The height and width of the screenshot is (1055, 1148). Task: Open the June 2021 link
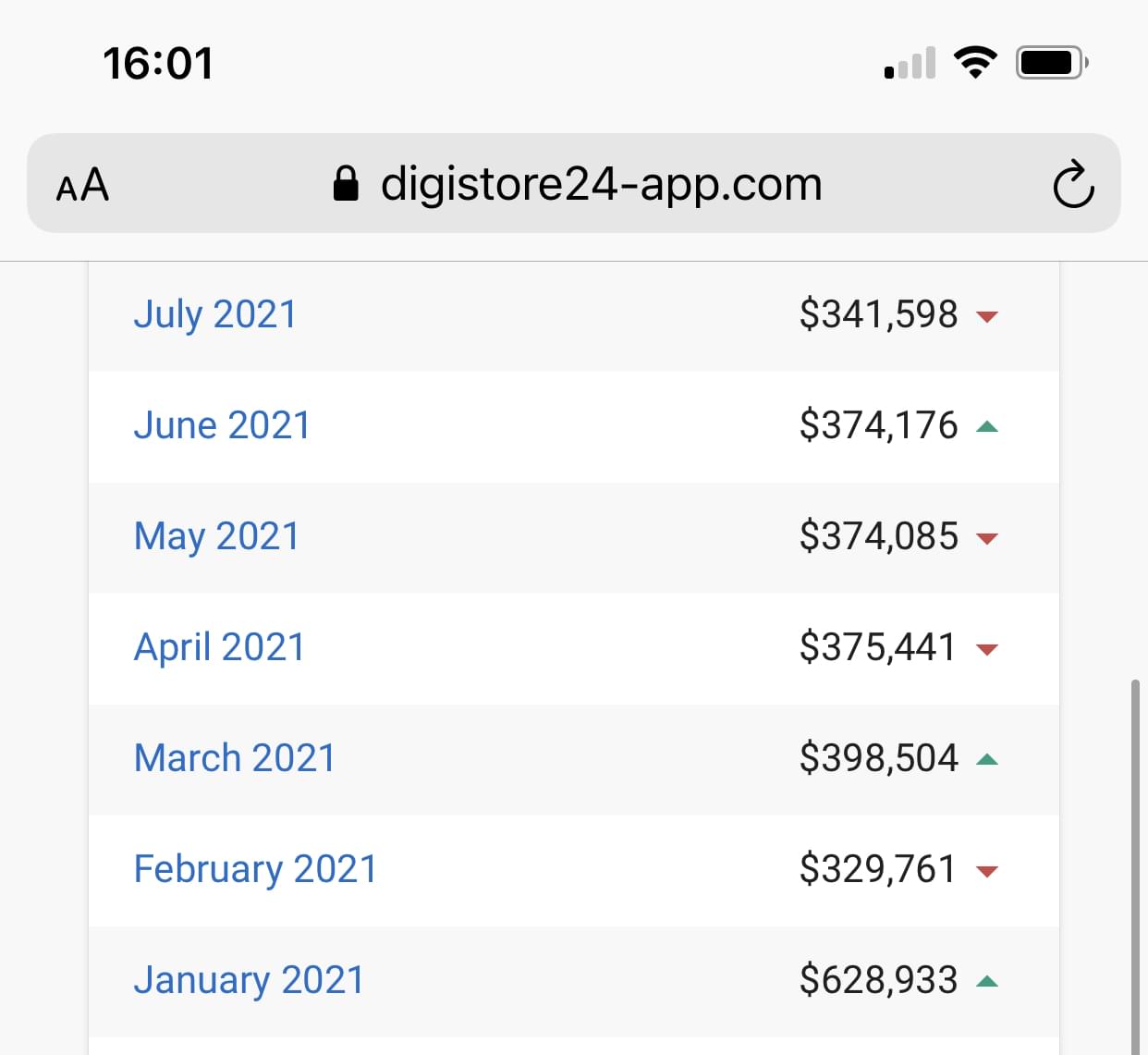click(x=222, y=425)
